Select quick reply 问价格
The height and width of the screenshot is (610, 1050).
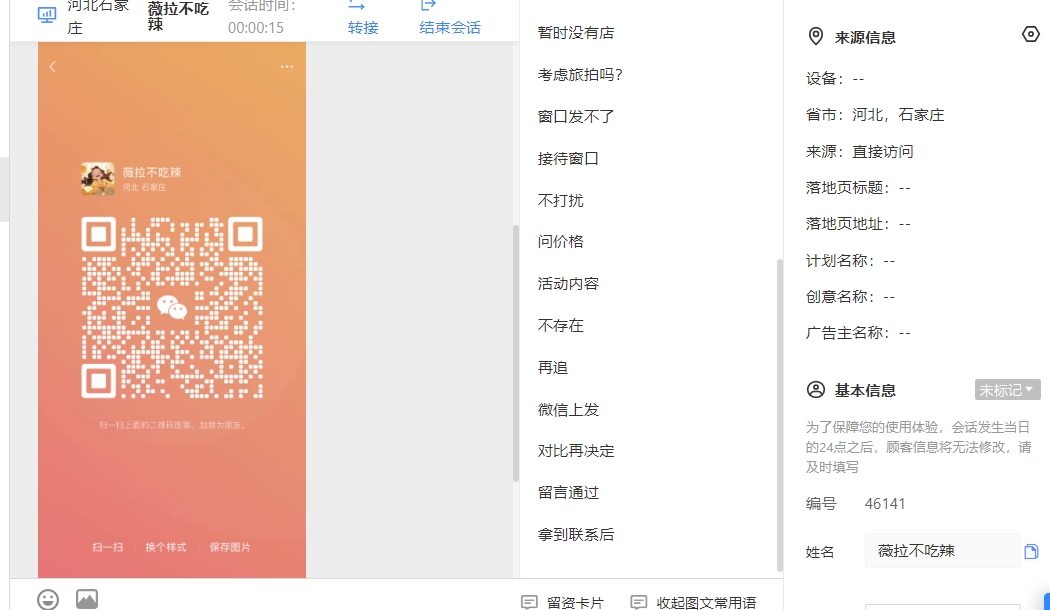click(560, 242)
